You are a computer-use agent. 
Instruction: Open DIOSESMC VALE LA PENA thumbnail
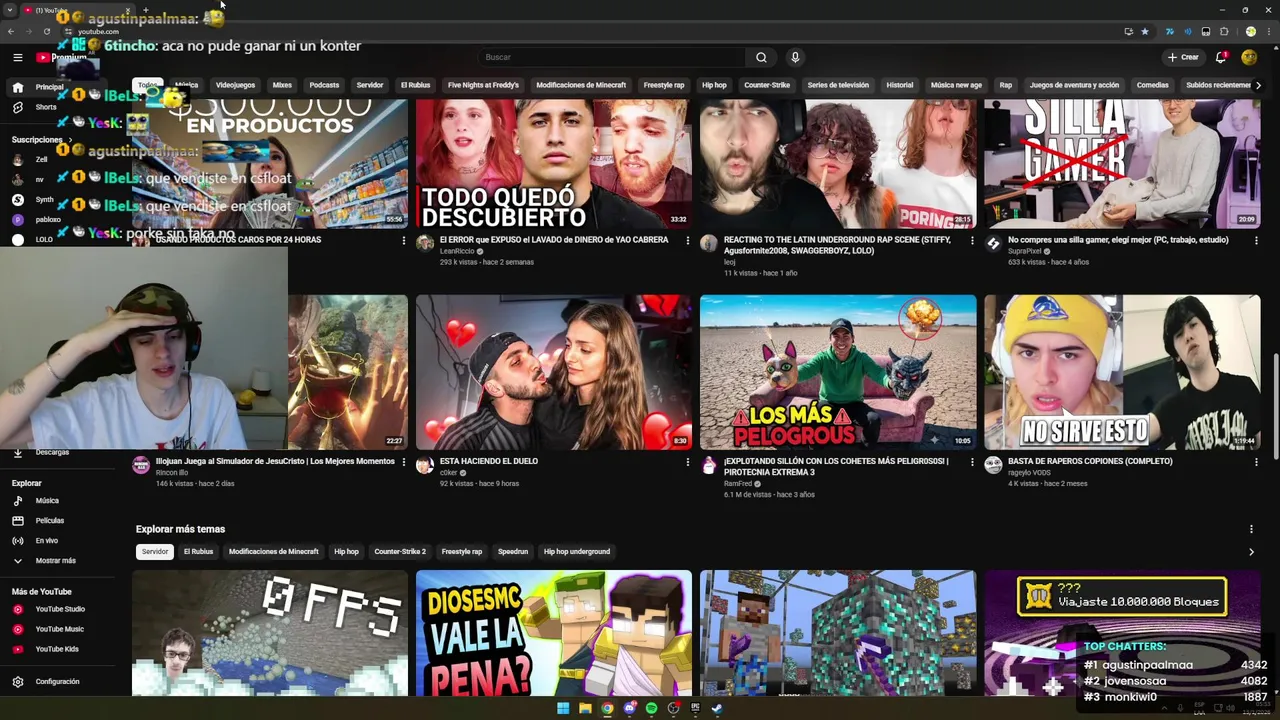pos(554,633)
